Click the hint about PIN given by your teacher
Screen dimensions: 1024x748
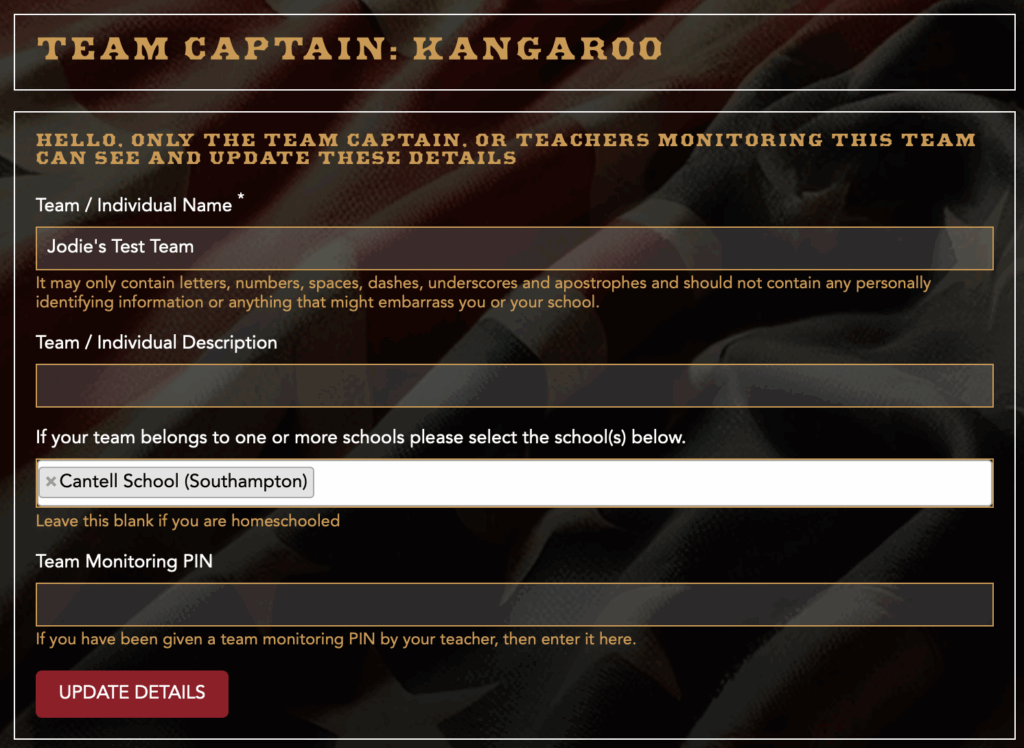coord(336,638)
